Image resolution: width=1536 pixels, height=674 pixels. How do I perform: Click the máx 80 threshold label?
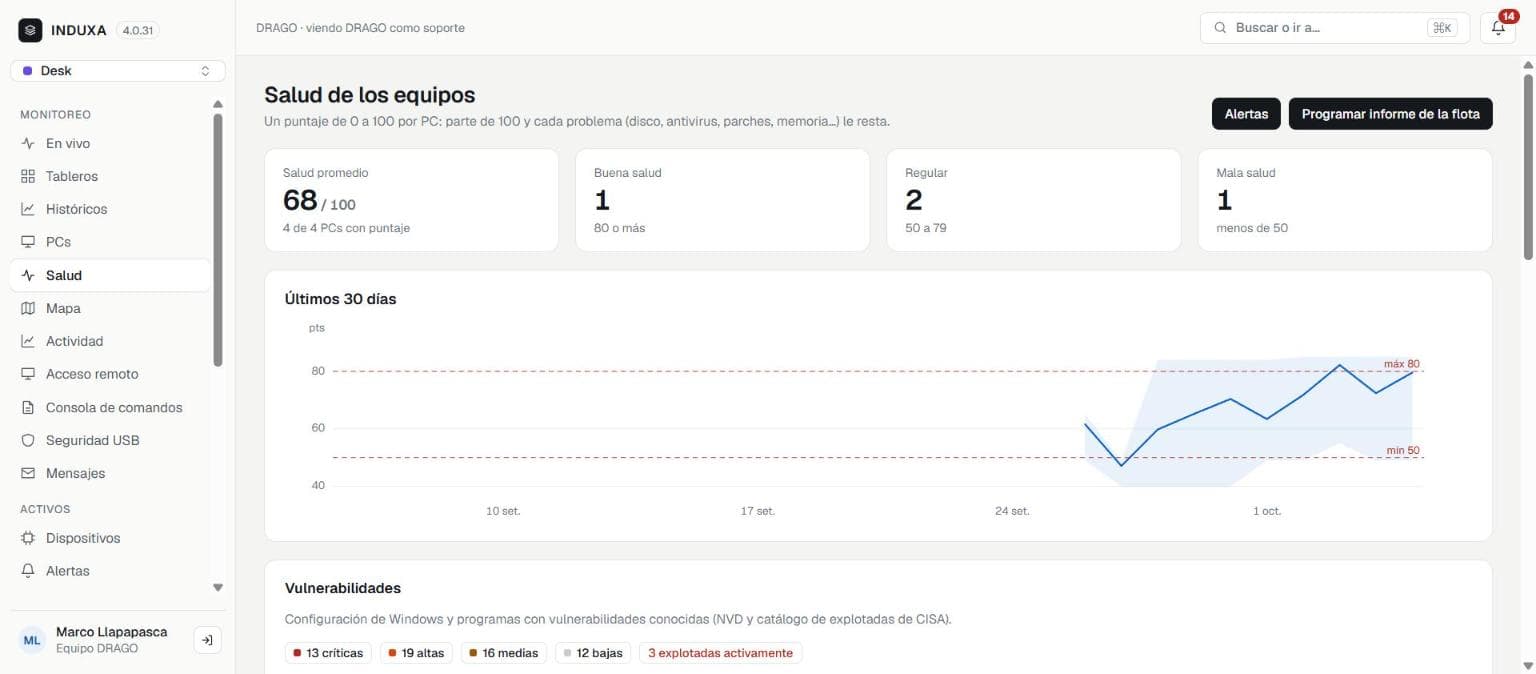(1401, 364)
